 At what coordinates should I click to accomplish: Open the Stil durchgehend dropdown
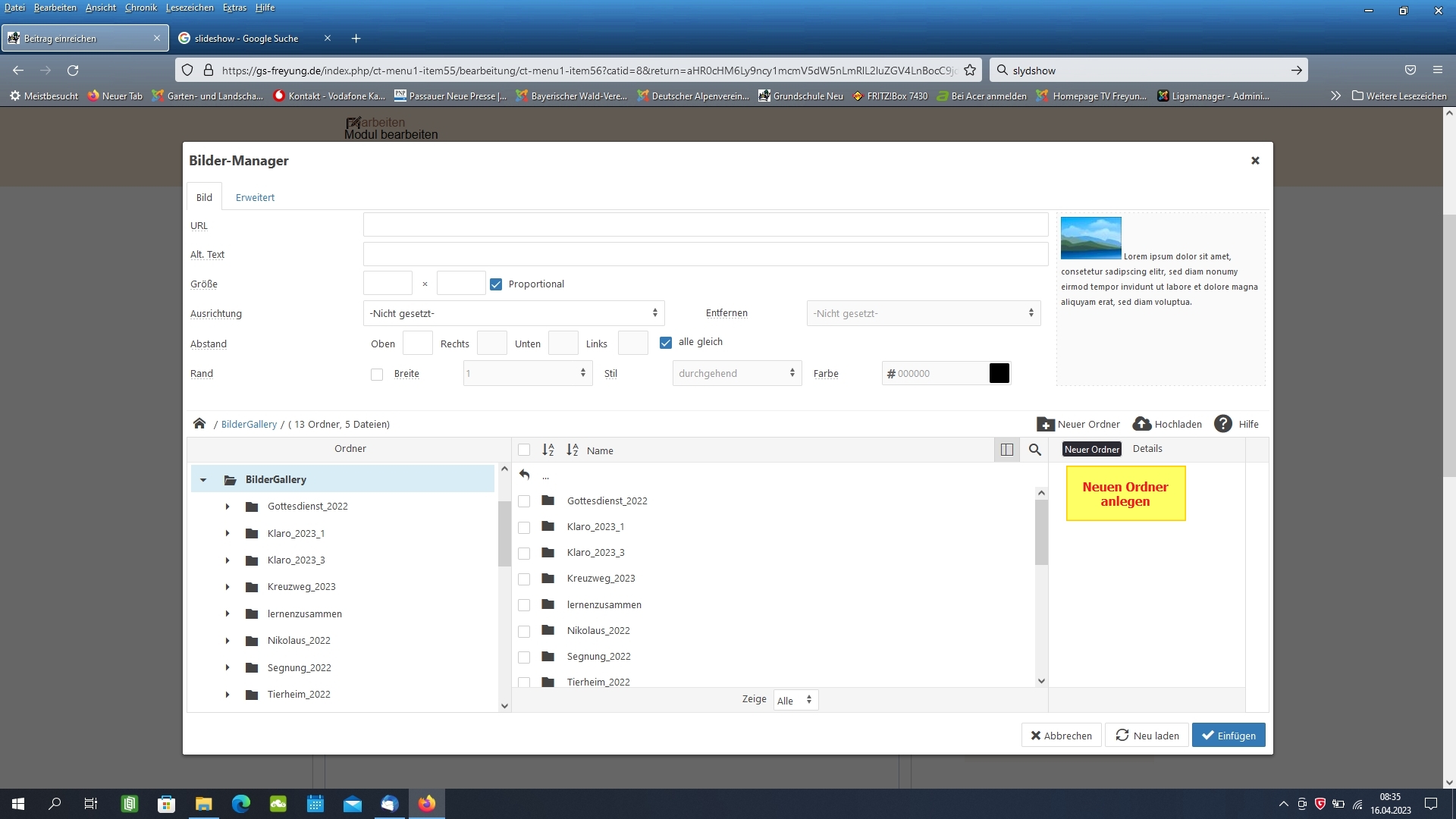(x=736, y=373)
